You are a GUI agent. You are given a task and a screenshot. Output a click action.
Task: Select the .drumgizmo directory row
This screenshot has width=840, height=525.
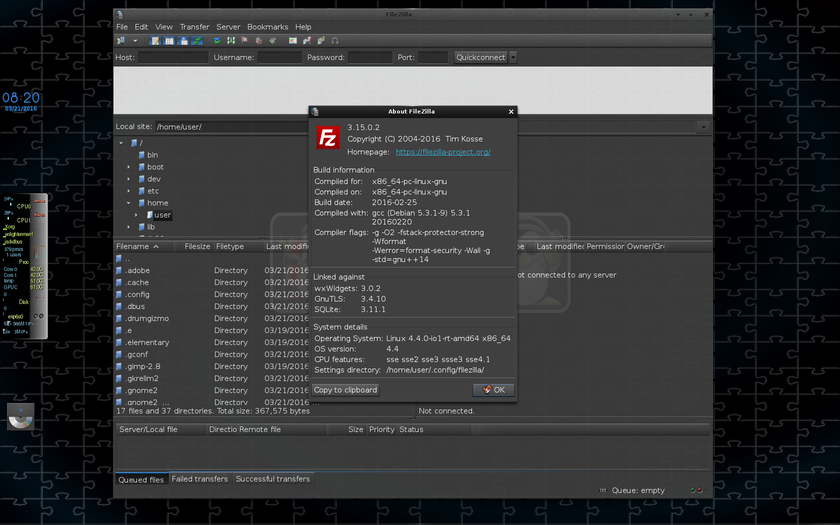(x=212, y=318)
